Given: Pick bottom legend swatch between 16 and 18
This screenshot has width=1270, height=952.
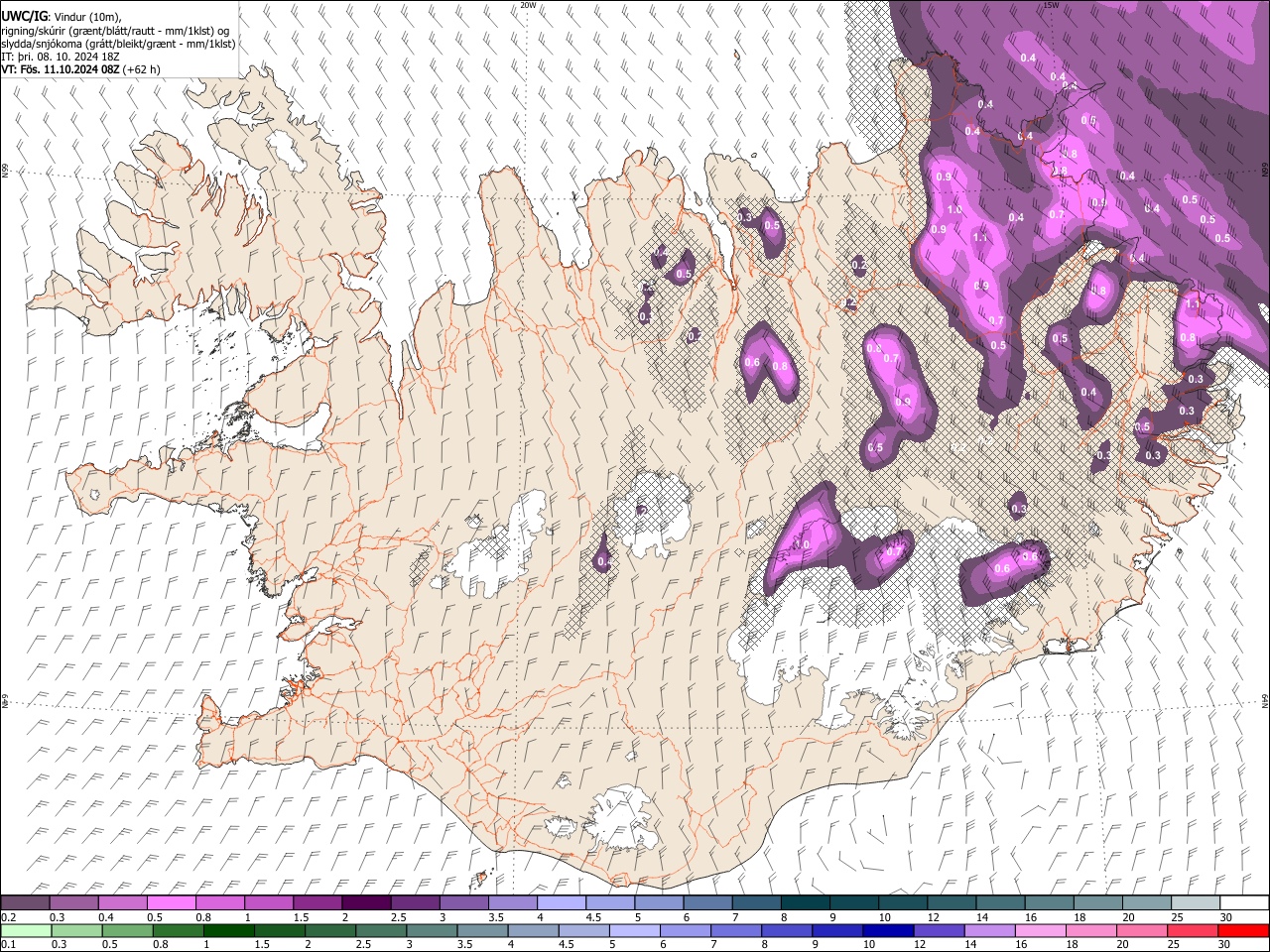Looking at the screenshot, I should pos(1042,930).
